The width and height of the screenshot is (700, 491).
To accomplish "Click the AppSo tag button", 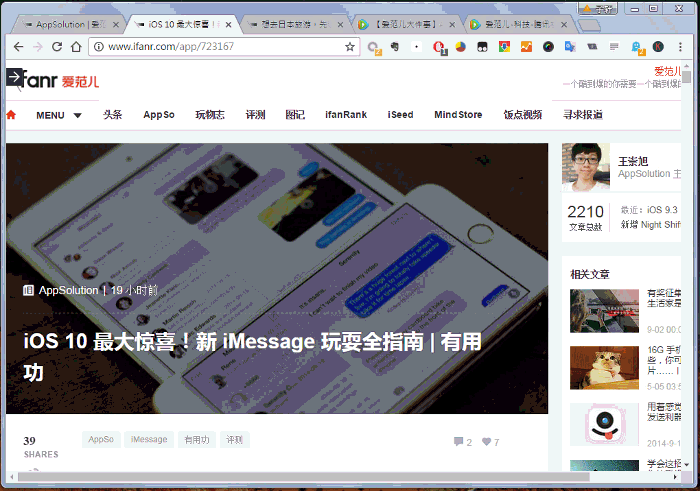I will coord(101,440).
